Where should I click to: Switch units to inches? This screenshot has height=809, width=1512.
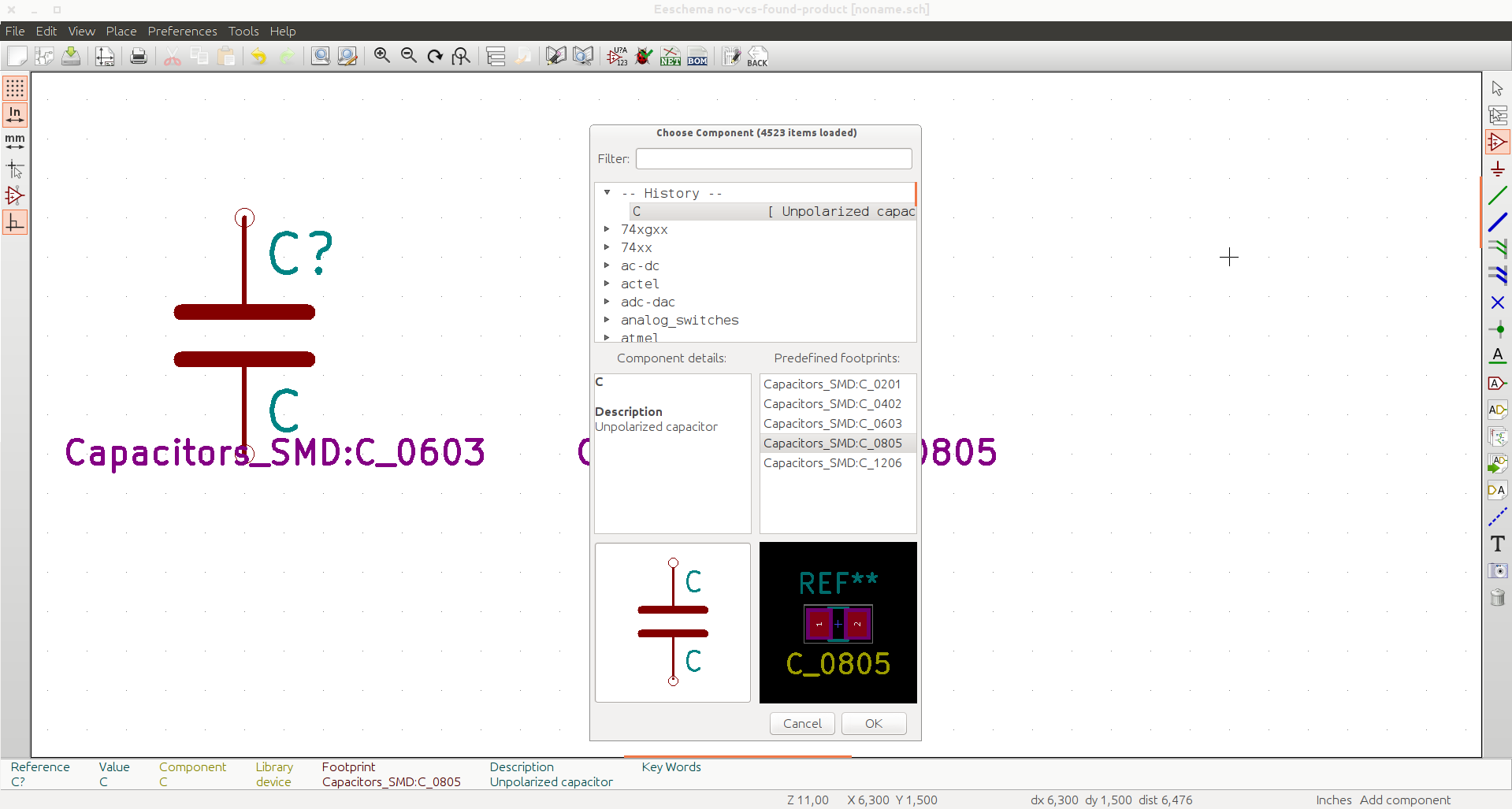point(15,115)
